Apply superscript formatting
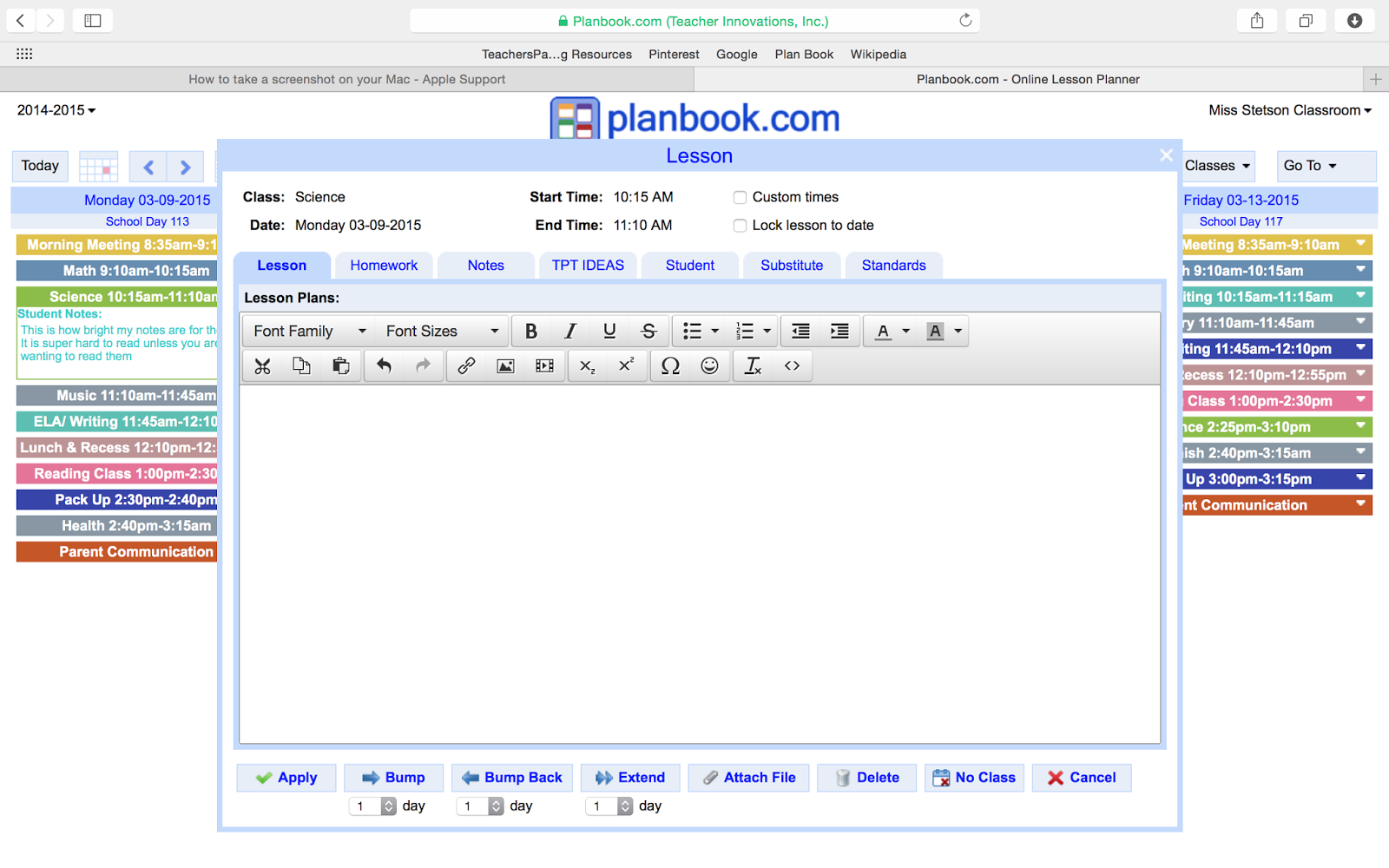Screen dimensions: 1389x868 [x=627, y=365]
